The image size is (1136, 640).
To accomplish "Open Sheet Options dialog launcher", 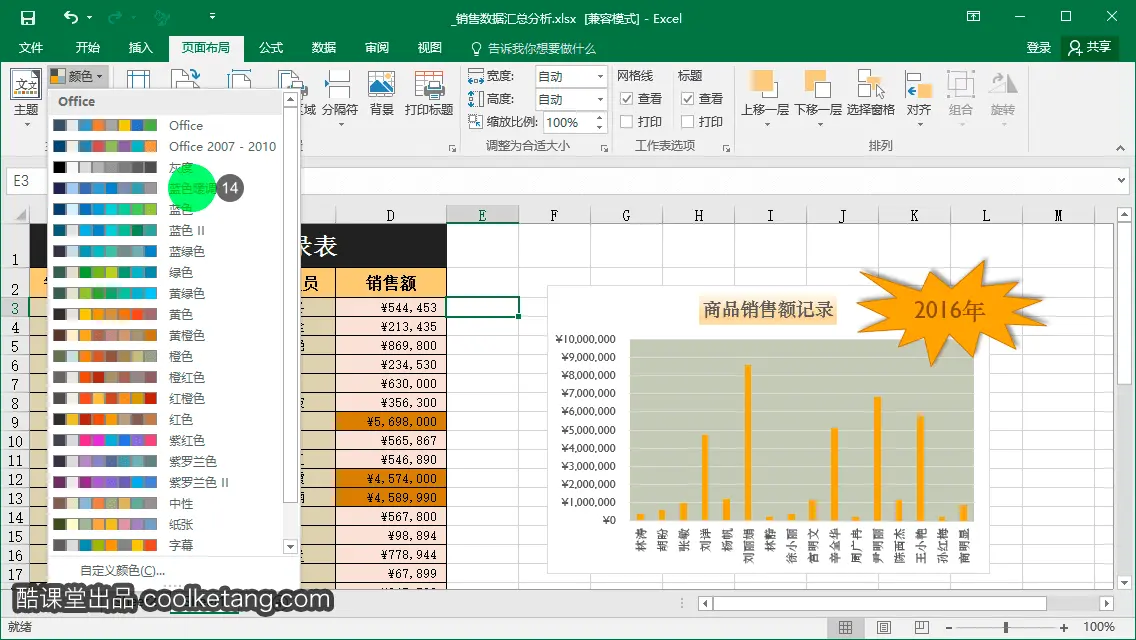I will pos(726,149).
